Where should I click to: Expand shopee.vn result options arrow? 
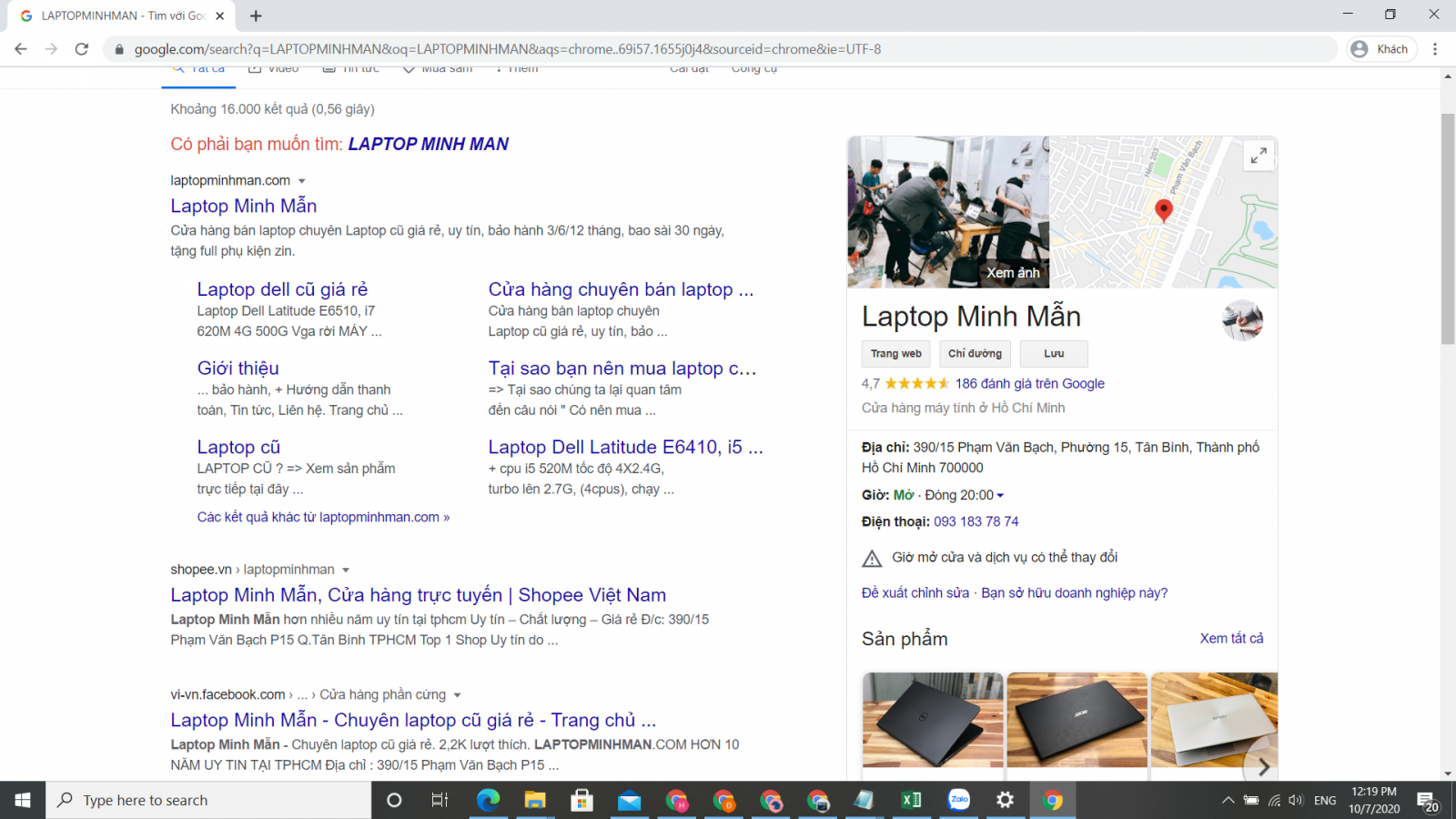click(346, 571)
